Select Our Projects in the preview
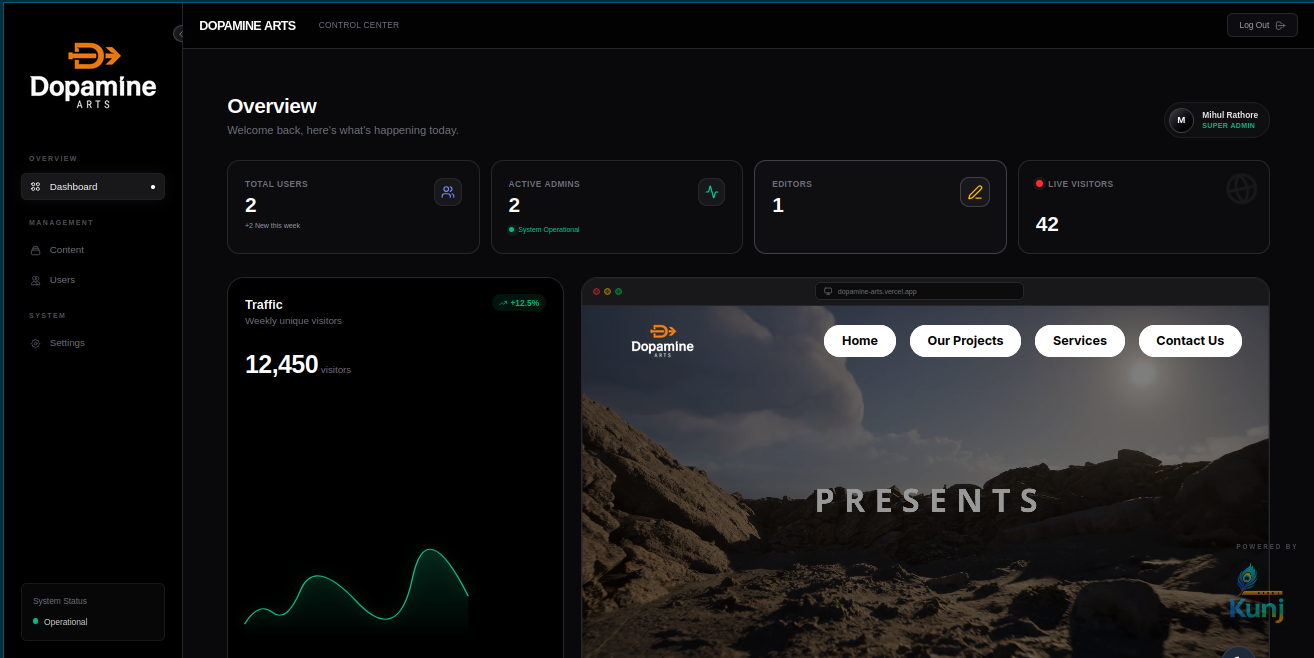The height and width of the screenshot is (658, 1314). (x=964, y=341)
